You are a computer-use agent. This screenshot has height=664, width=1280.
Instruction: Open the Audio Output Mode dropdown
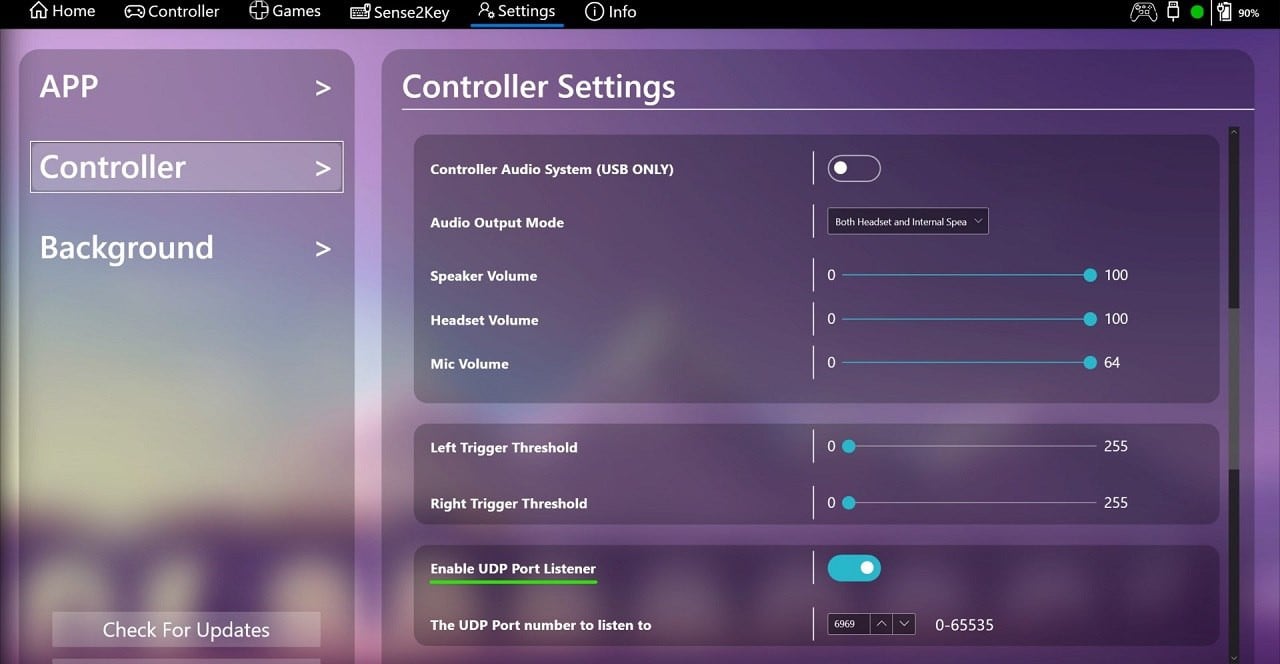pos(908,221)
